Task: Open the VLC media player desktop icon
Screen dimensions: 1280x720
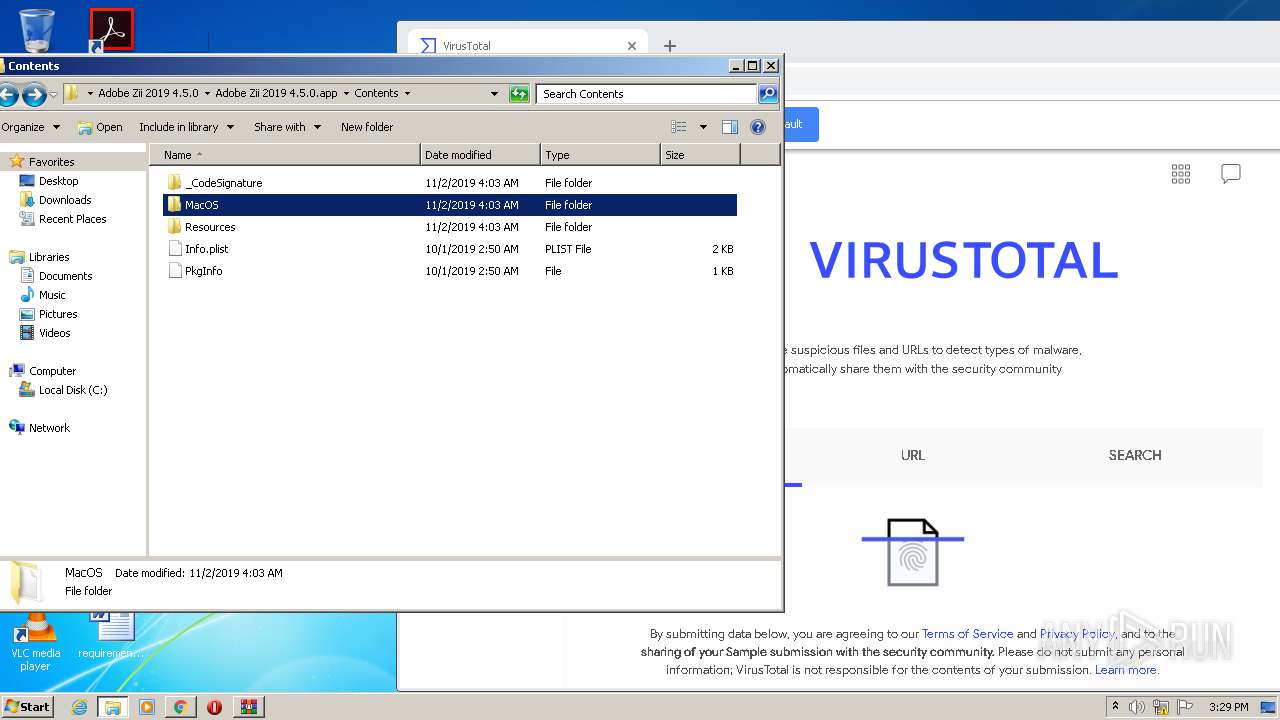Action: click(36, 641)
